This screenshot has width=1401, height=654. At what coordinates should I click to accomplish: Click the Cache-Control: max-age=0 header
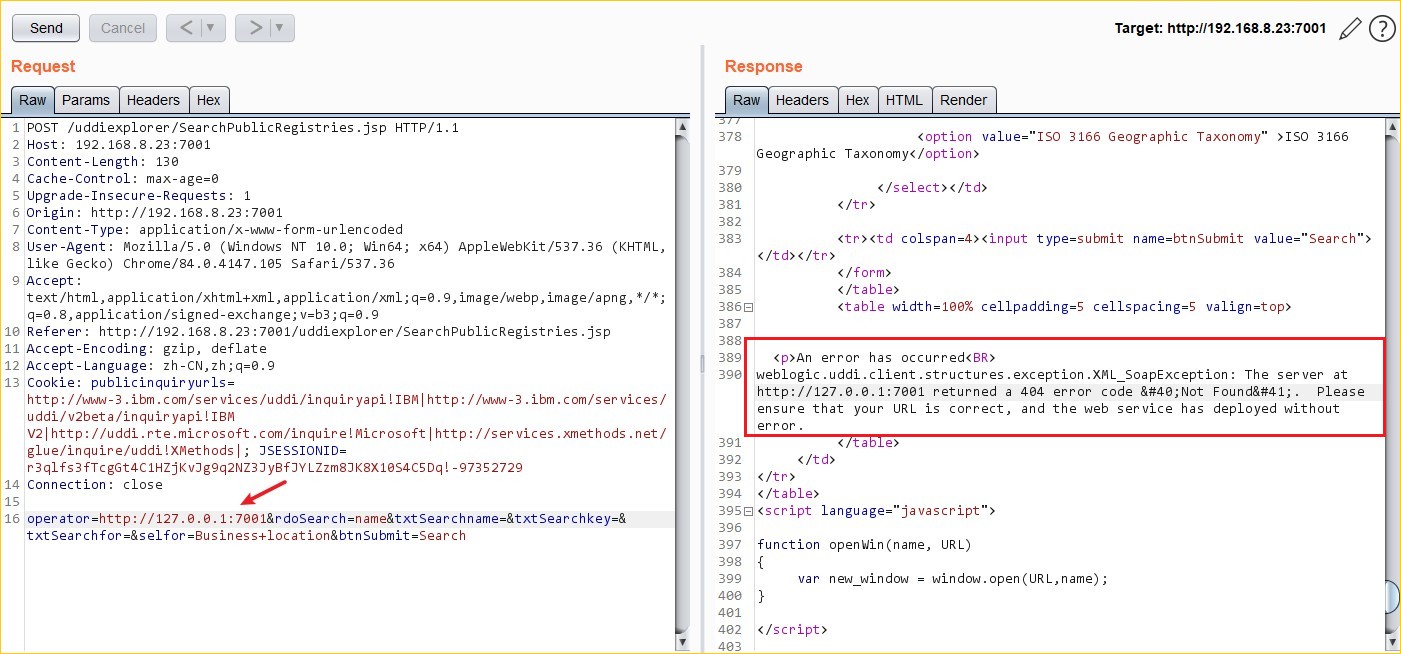pos(123,179)
